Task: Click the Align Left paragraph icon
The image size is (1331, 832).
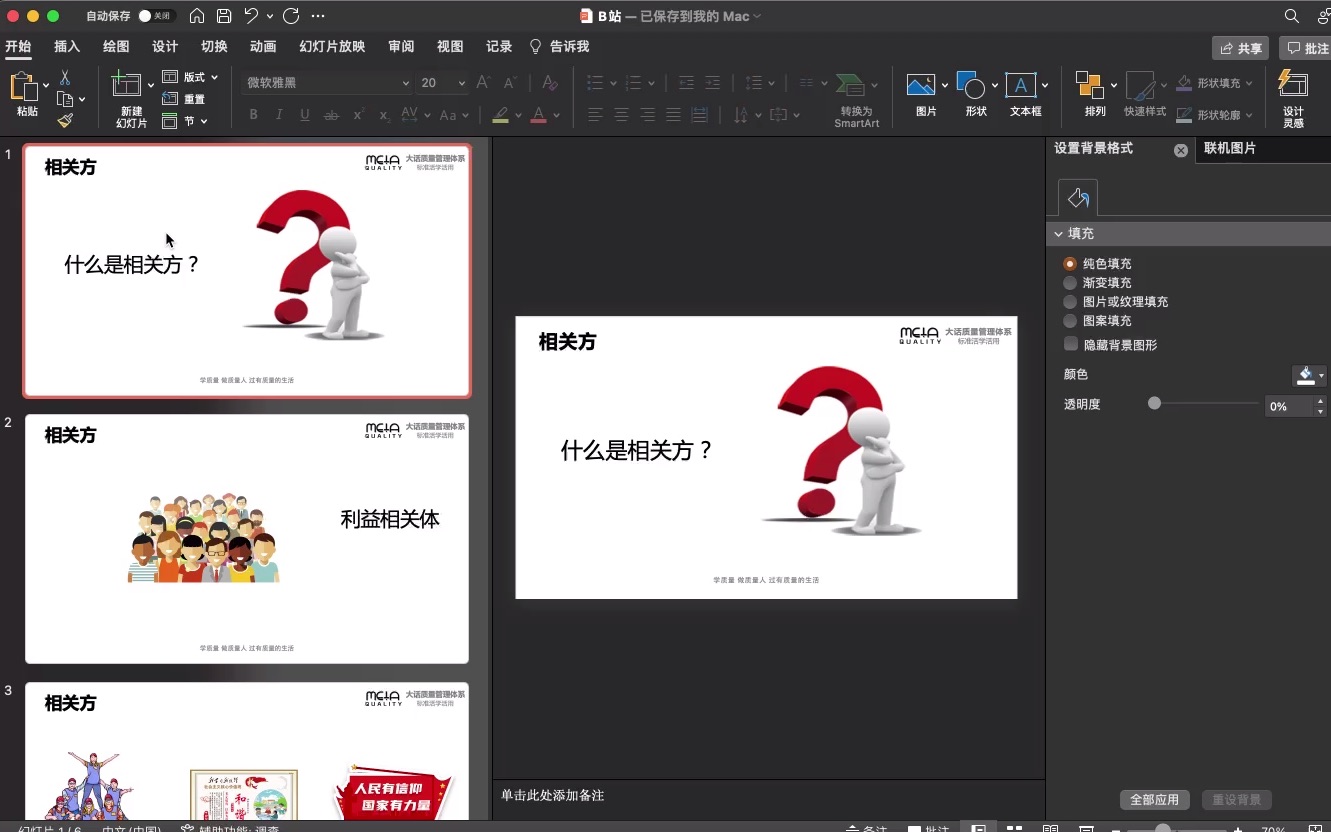Action: (595, 115)
